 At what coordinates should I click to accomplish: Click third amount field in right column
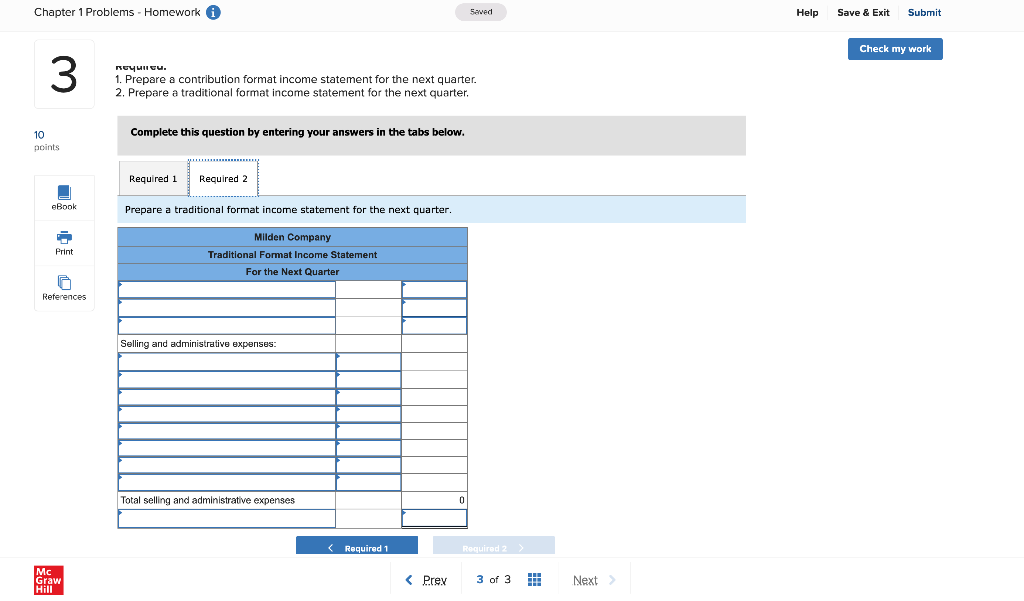[x=434, y=325]
